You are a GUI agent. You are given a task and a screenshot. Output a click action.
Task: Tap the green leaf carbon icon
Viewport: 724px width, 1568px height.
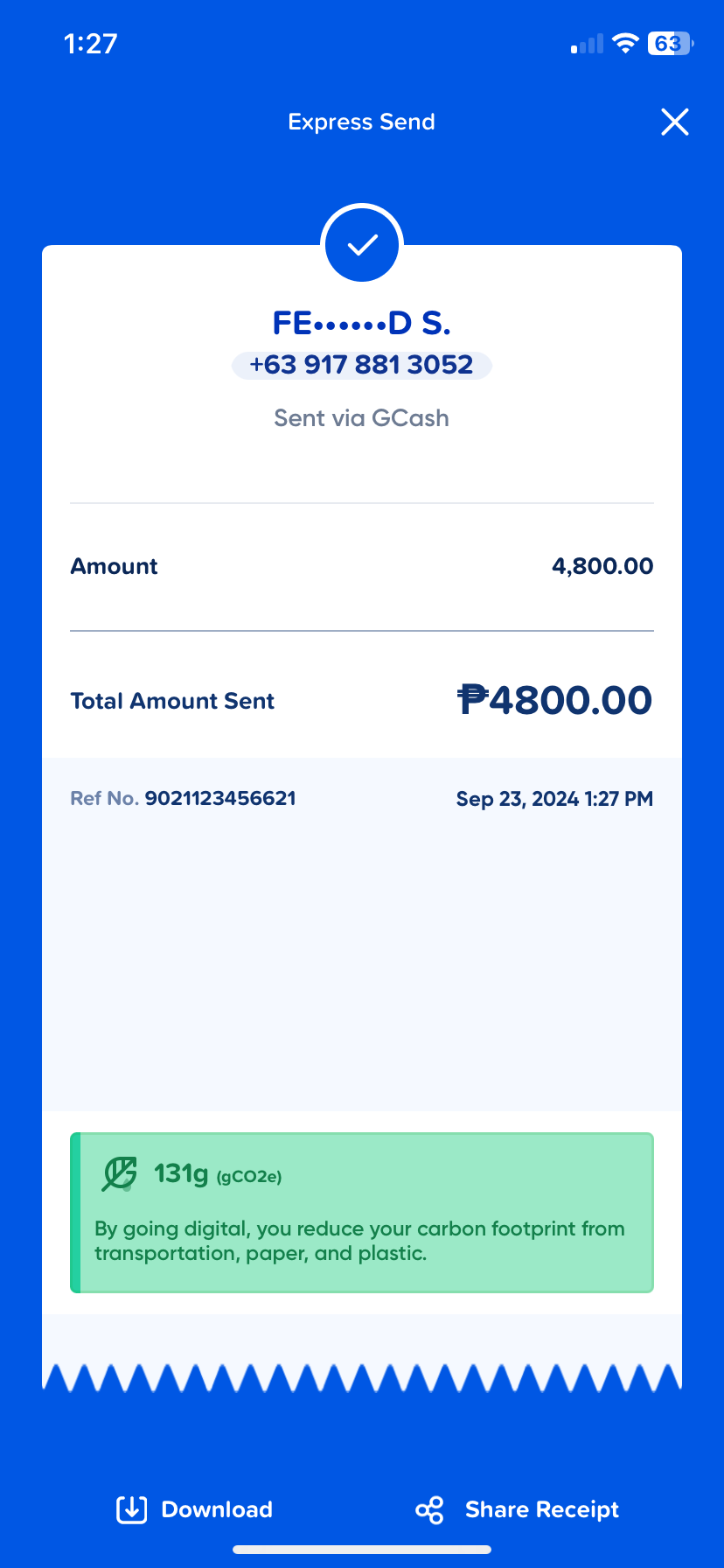tap(120, 1174)
